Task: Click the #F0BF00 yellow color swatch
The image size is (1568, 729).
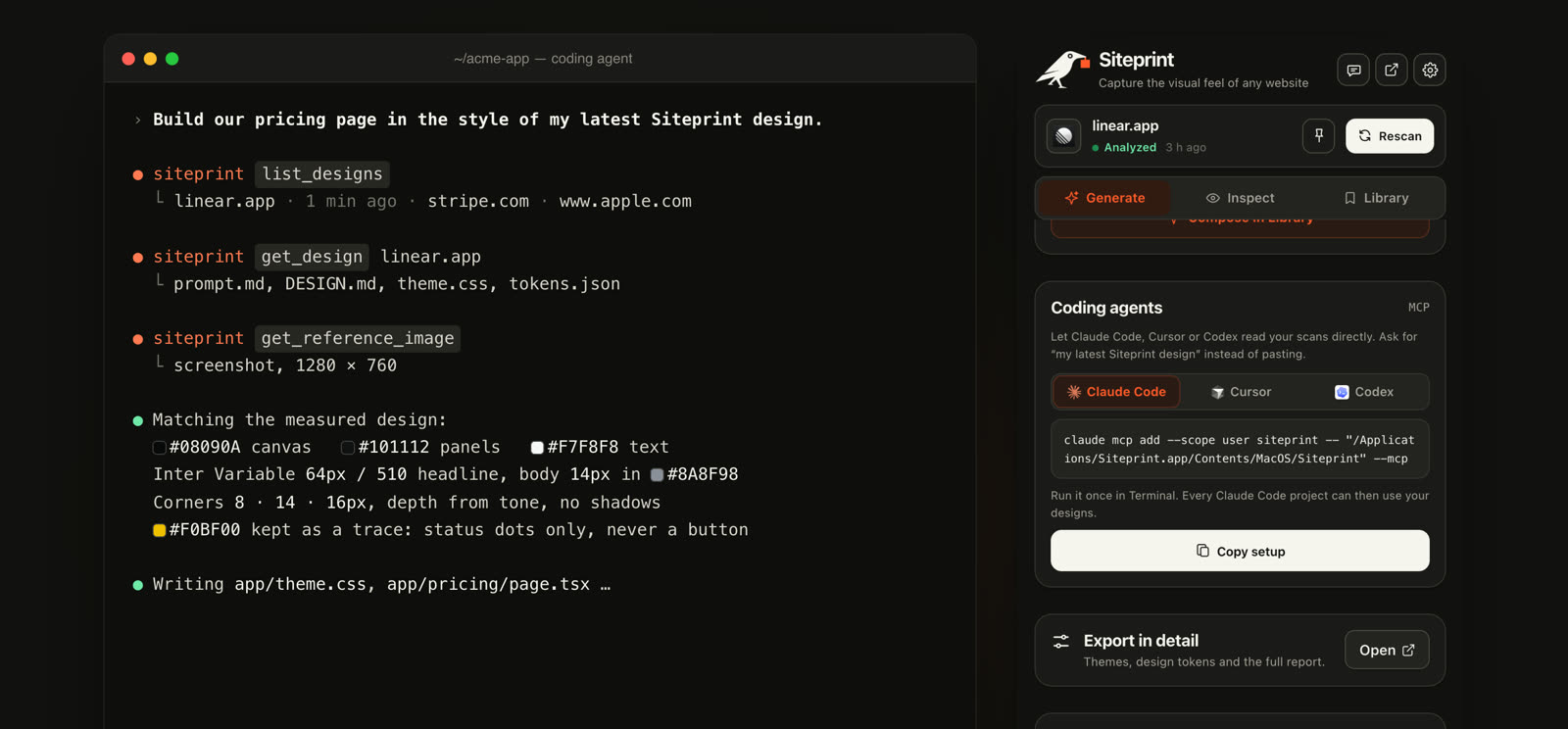Action: [x=159, y=530]
